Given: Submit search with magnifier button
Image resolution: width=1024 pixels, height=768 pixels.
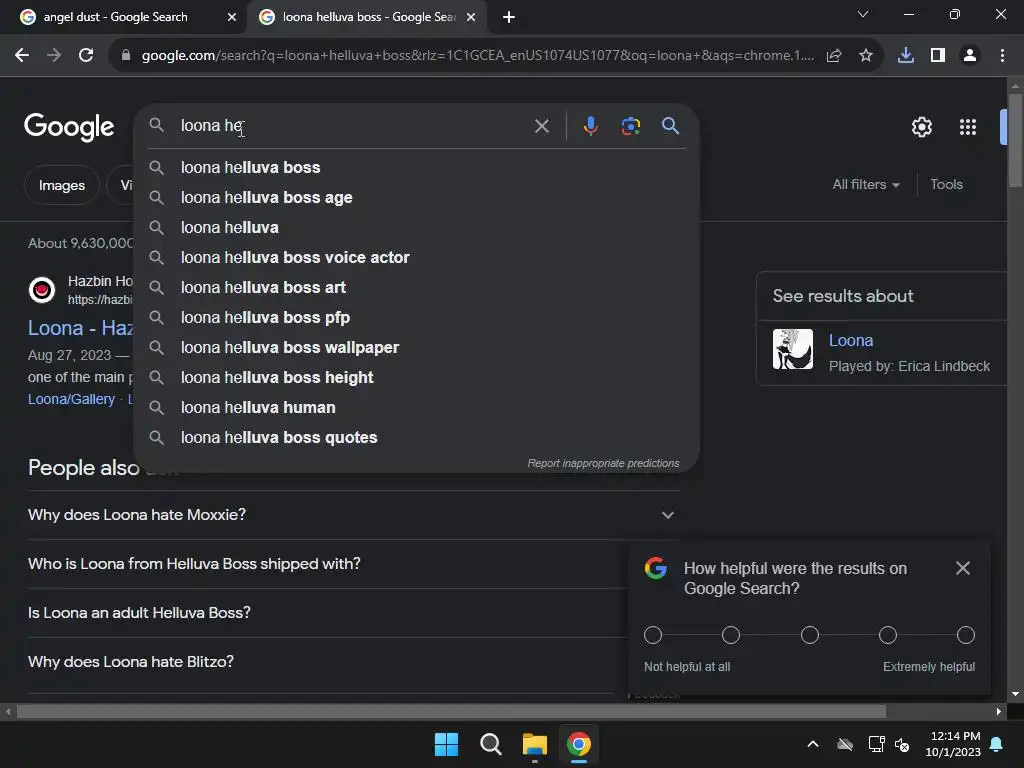Looking at the screenshot, I should (x=670, y=126).
